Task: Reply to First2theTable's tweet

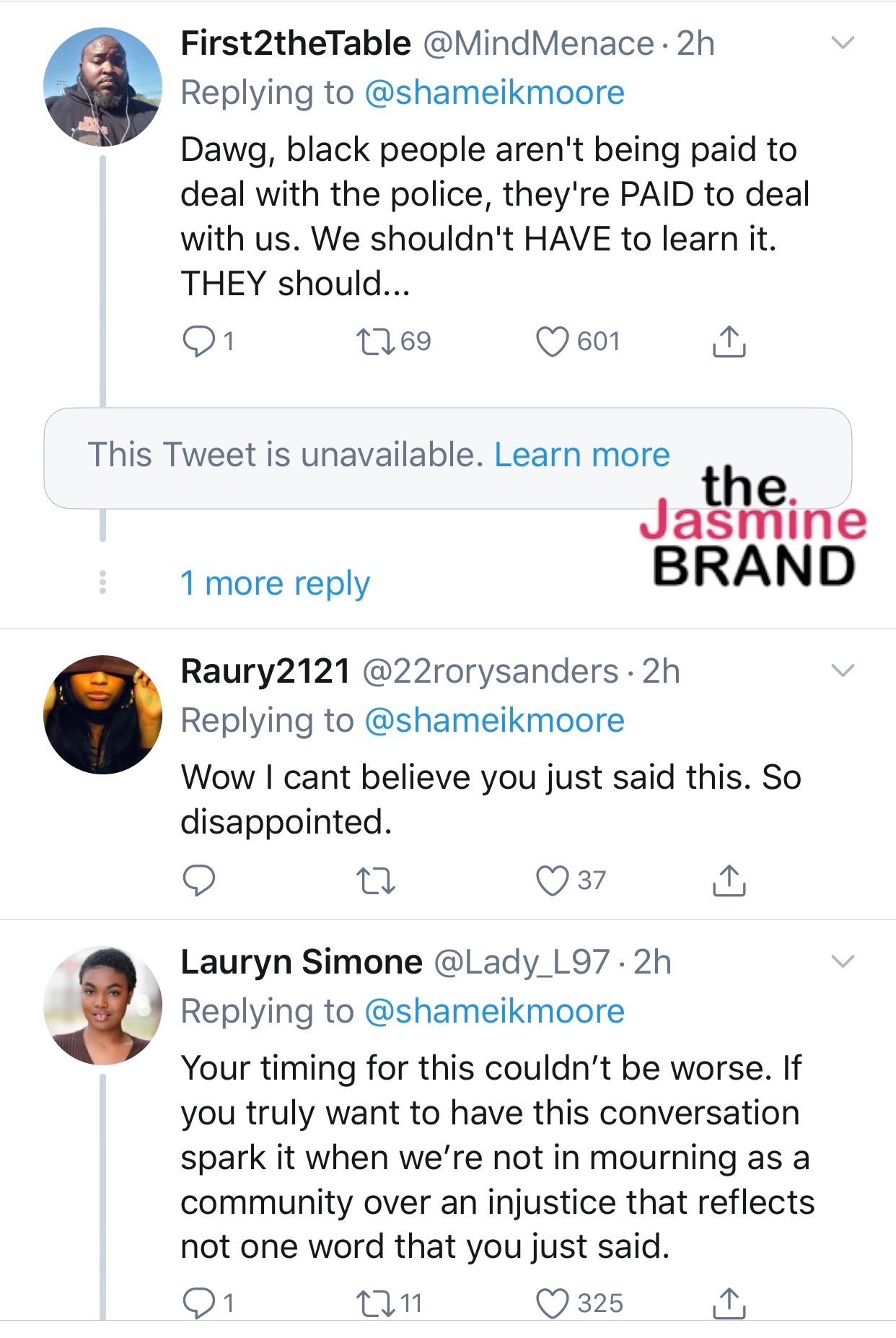Action: [199, 341]
